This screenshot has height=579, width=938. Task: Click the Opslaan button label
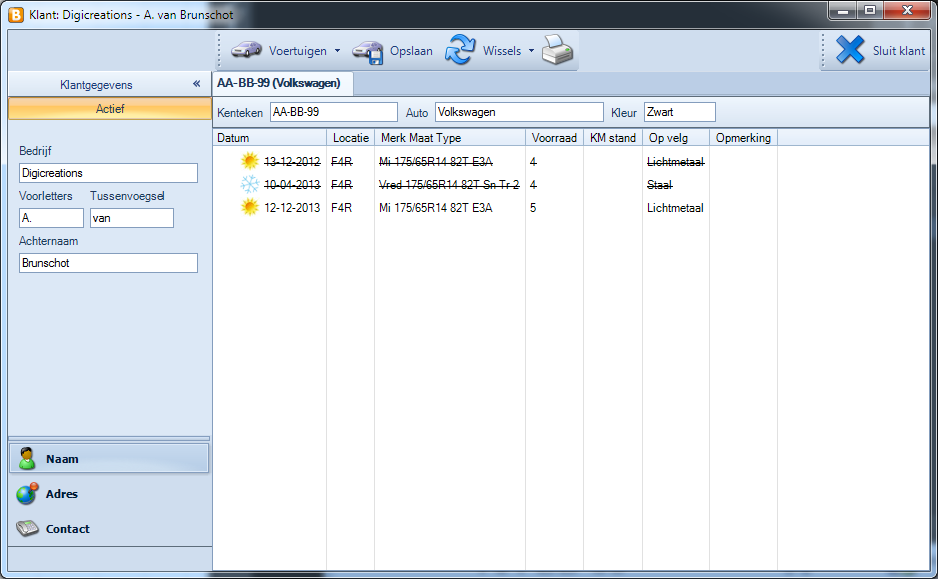coord(411,51)
